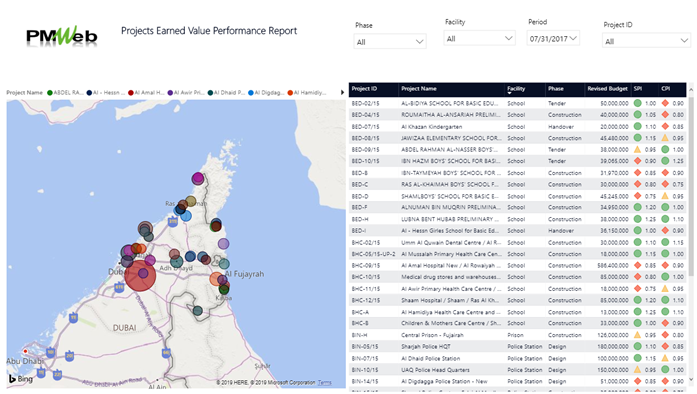Sort table by Project Name column header
This screenshot has width=697, height=394.
[419, 88]
